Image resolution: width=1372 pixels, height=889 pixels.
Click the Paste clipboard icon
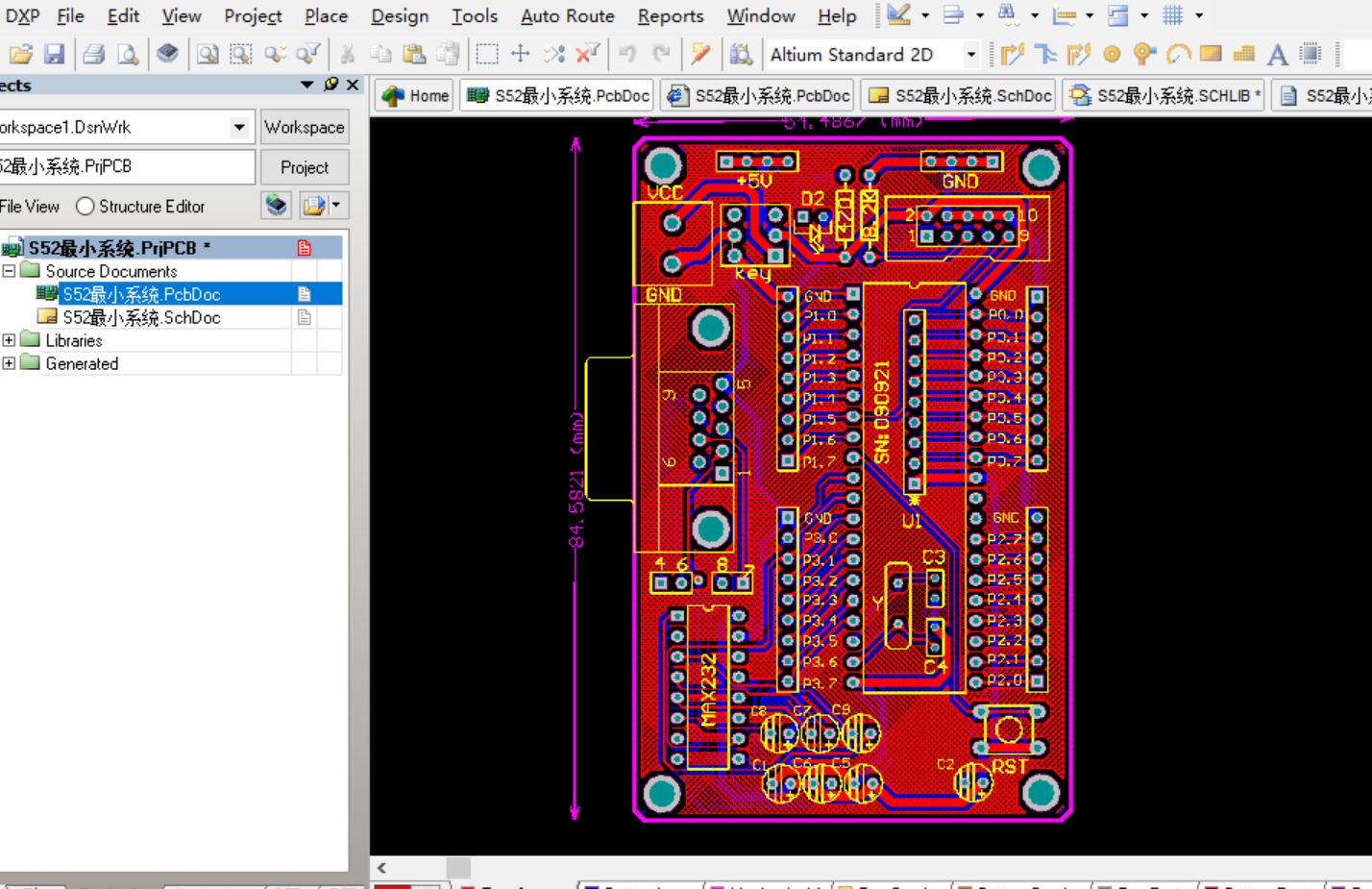pyautogui.click(x=414, y=54)
